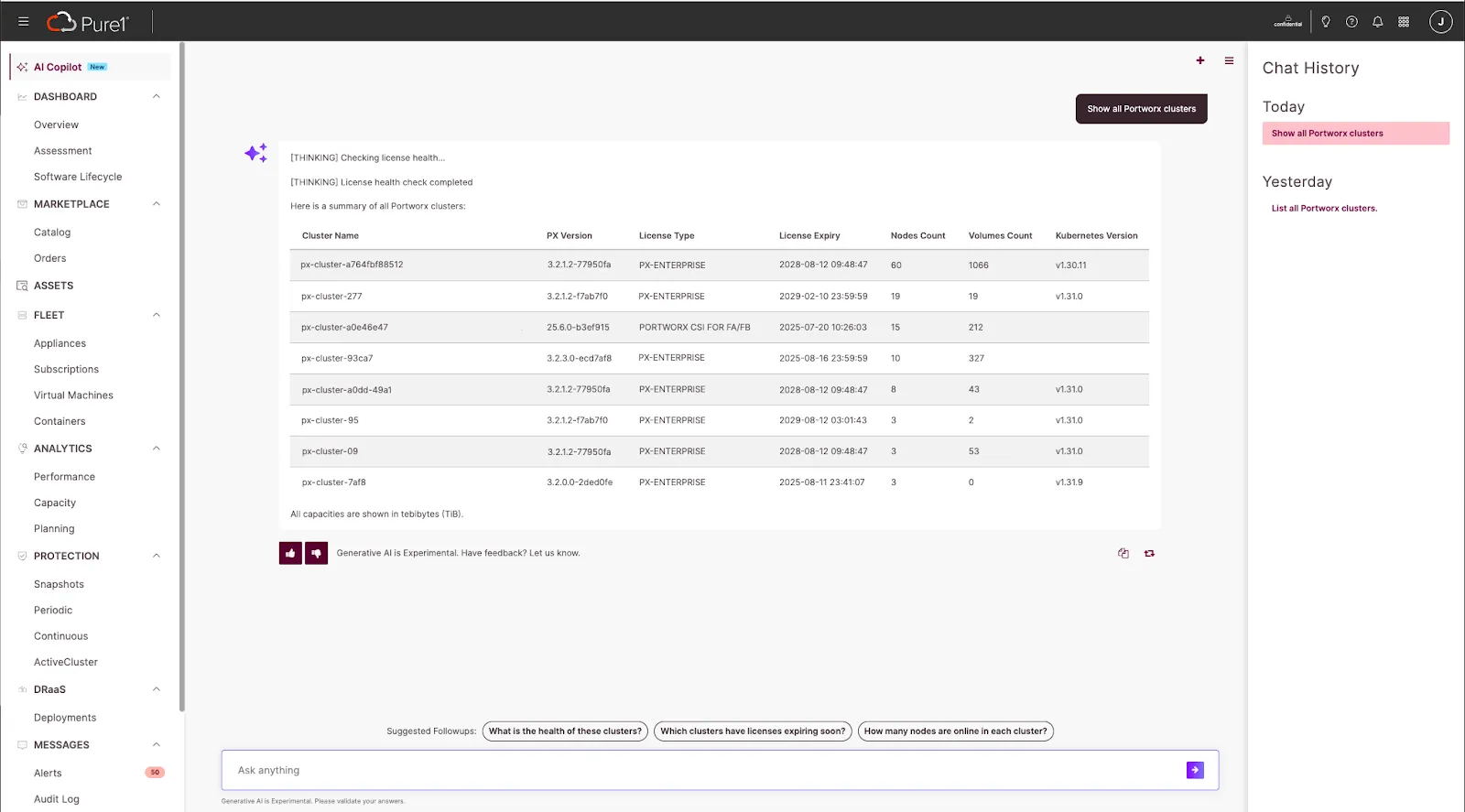Select 'Which clusters have licenses expiring soon?' followup
Viewport: 1465px width, 812px height.
pos(753,731)
